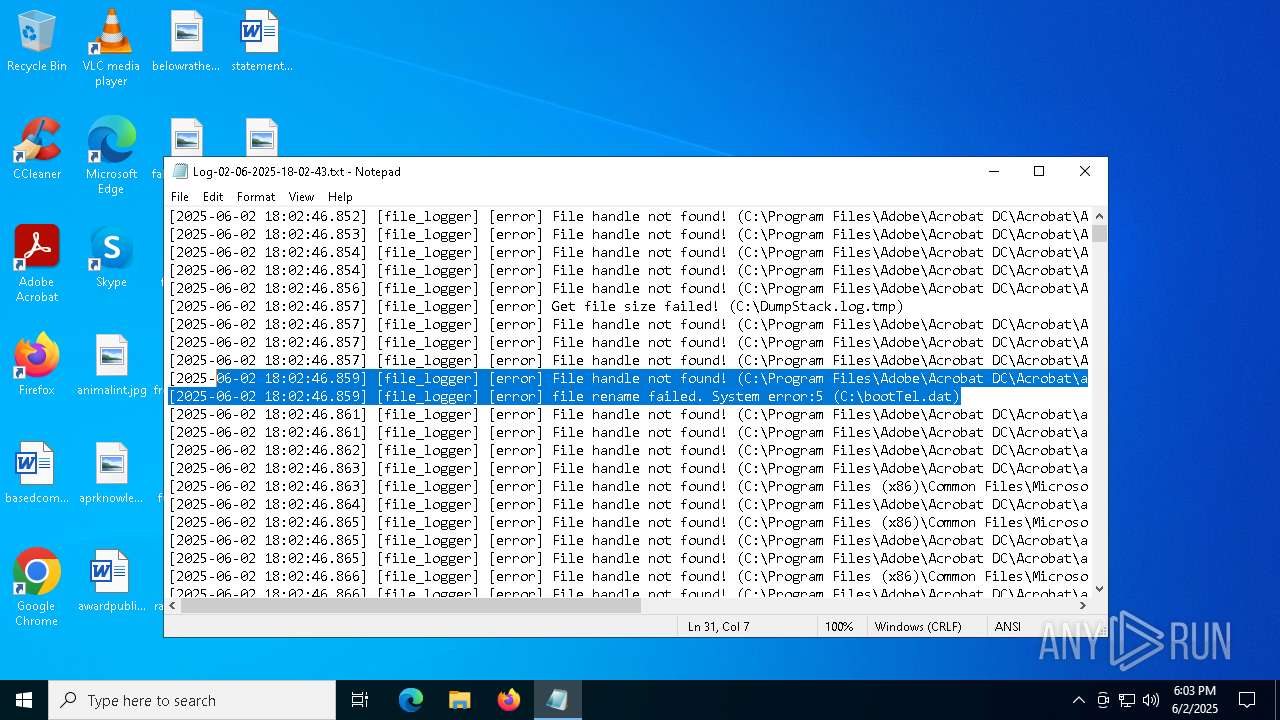Click the Windows Start button
The width and height of the screenshot is (1280, 720).
(x=24, y=700)
